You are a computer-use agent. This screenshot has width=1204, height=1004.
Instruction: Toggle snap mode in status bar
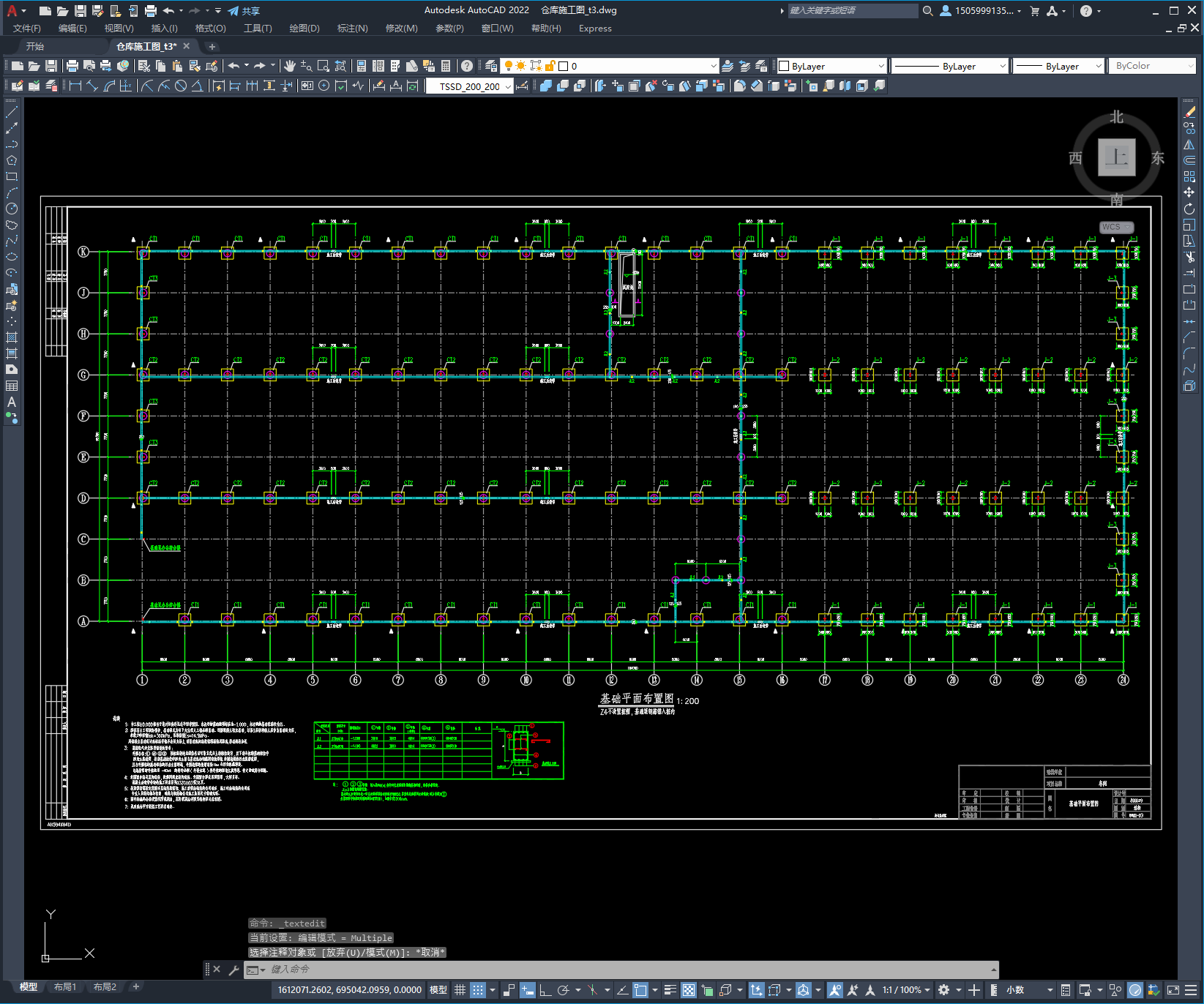coord(478,990)
